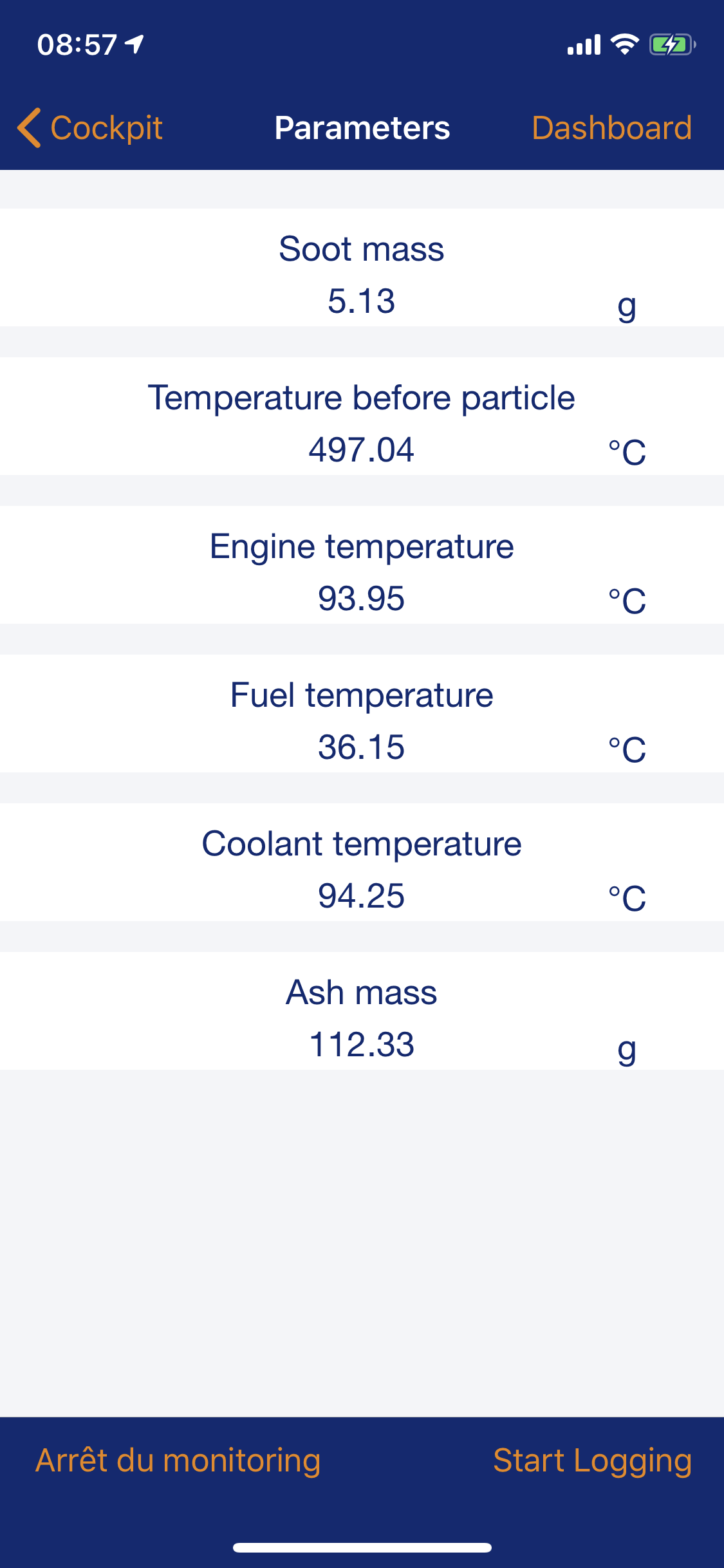This screenshot has height=1568, width=724.
Task: Tap the Wi-Fi status icon
Action: point(624,44)
